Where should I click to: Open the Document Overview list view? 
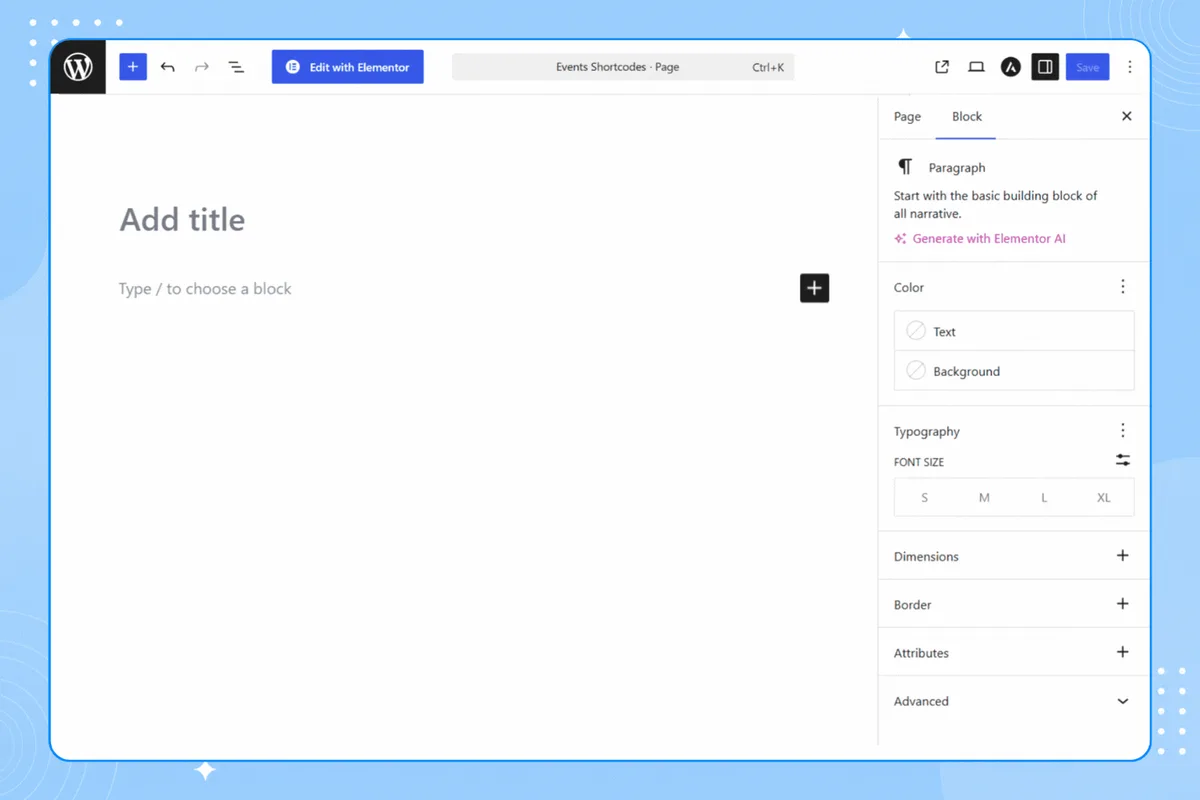pyautogui.click(x=236, y=67)
